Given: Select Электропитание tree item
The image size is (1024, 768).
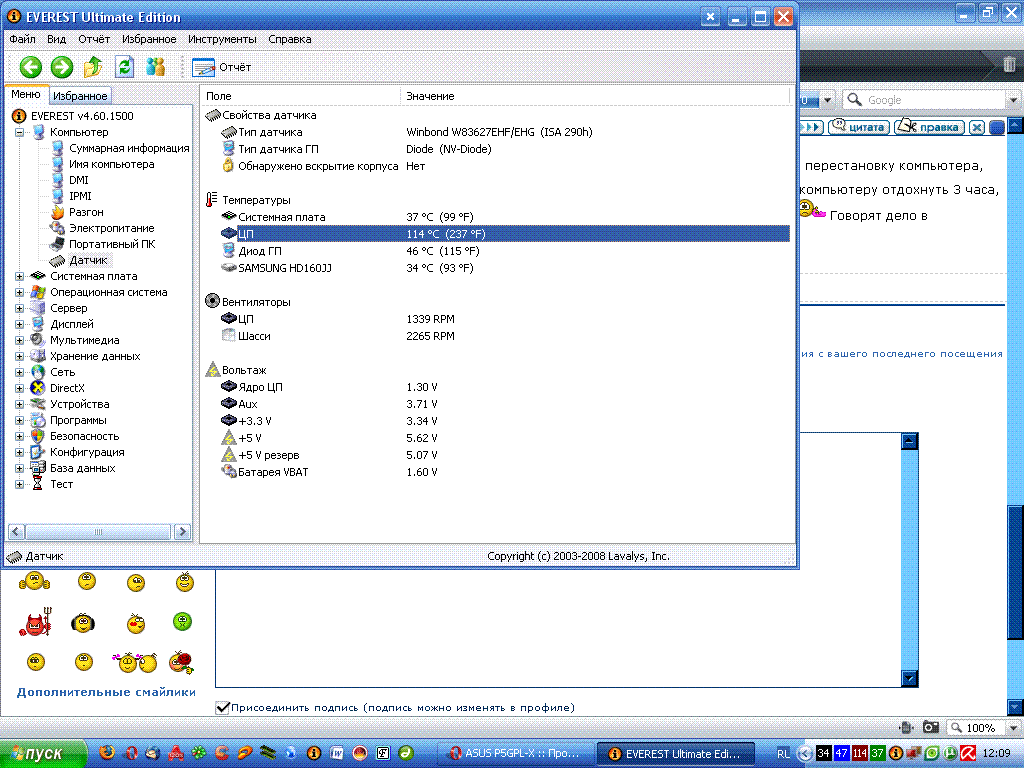Looking at the screenshot, I should (x=112, y=228).
